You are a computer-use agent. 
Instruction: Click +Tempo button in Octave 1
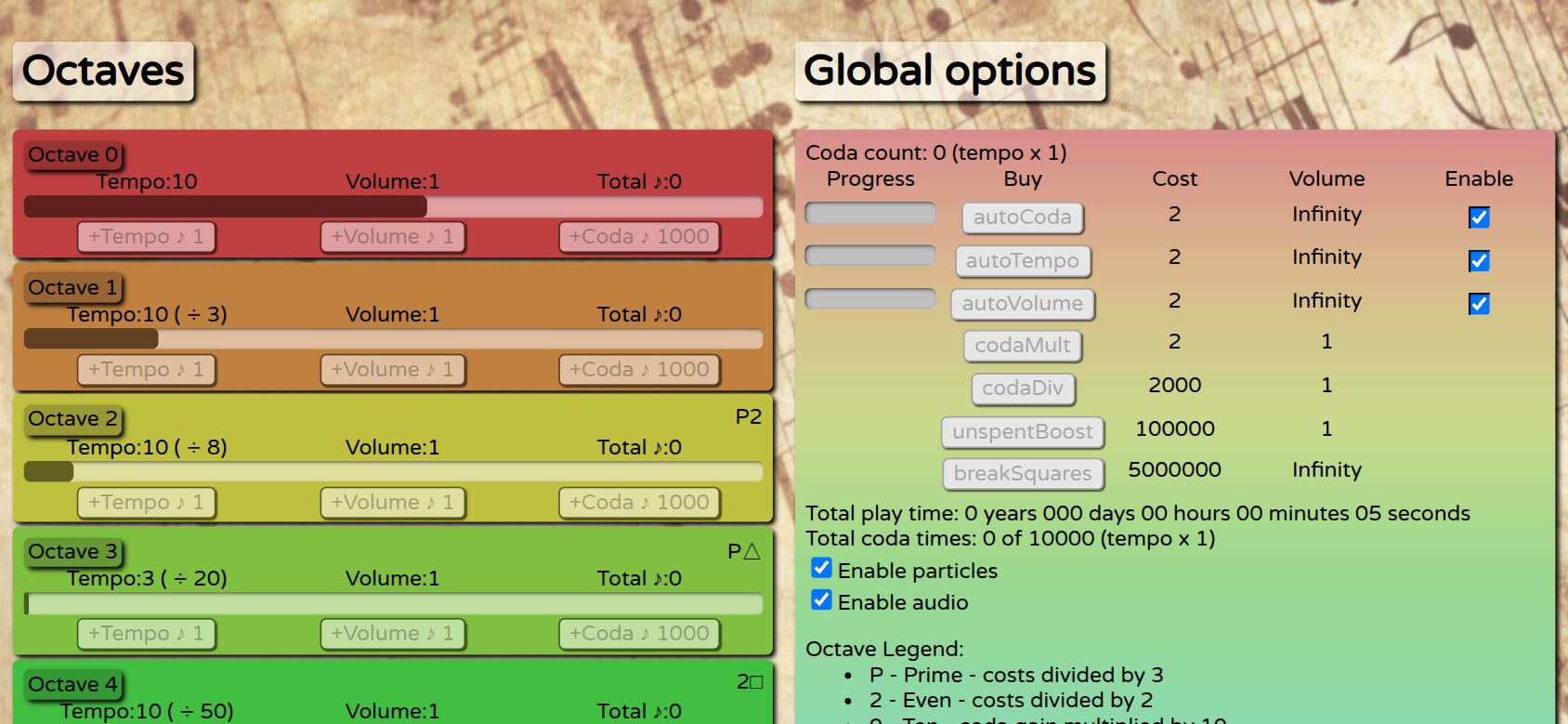[x=146, y=370]
